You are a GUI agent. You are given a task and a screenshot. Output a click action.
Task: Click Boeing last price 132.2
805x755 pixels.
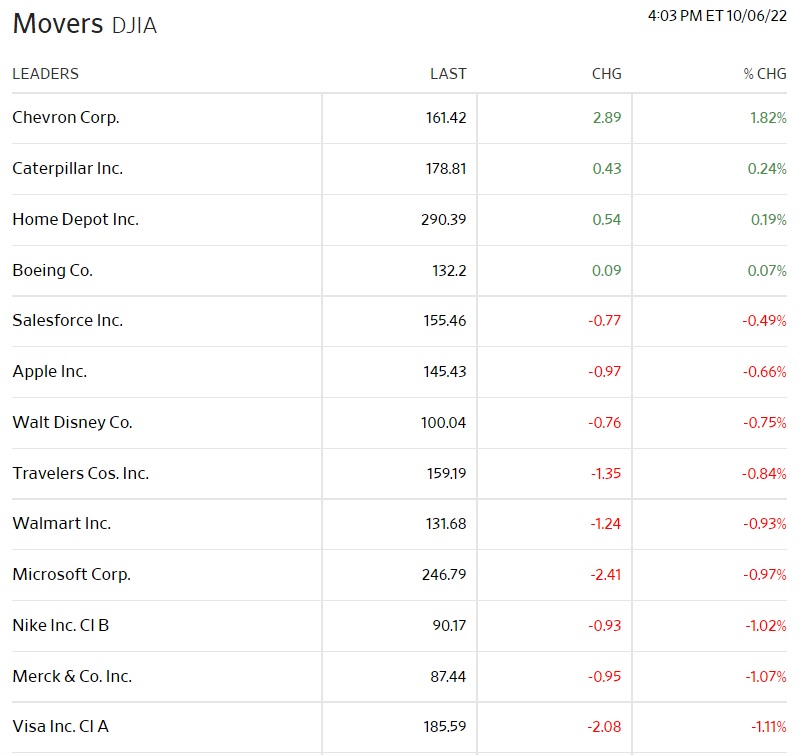(449, 270)
